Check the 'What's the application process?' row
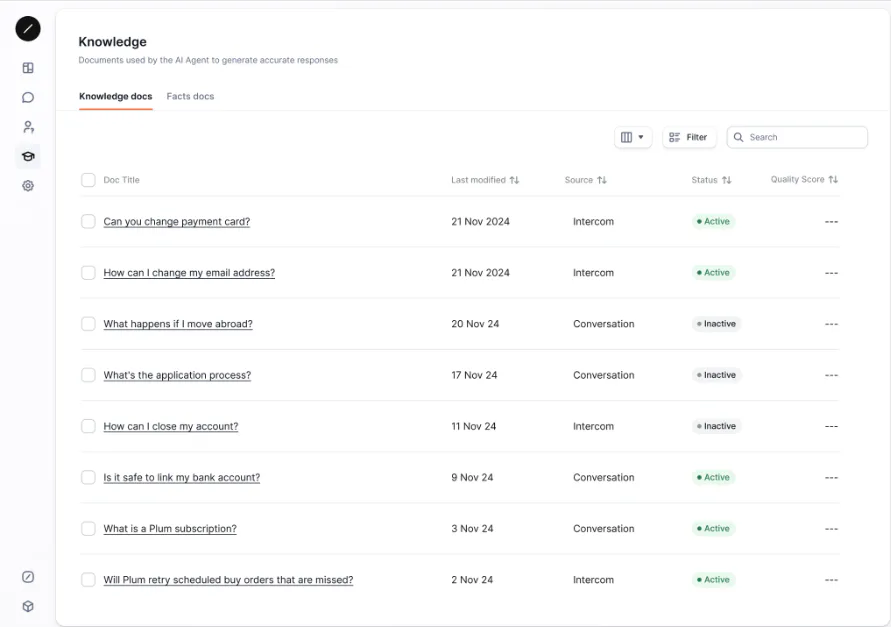Screen dimensions: 891x627 coord(88,375)
